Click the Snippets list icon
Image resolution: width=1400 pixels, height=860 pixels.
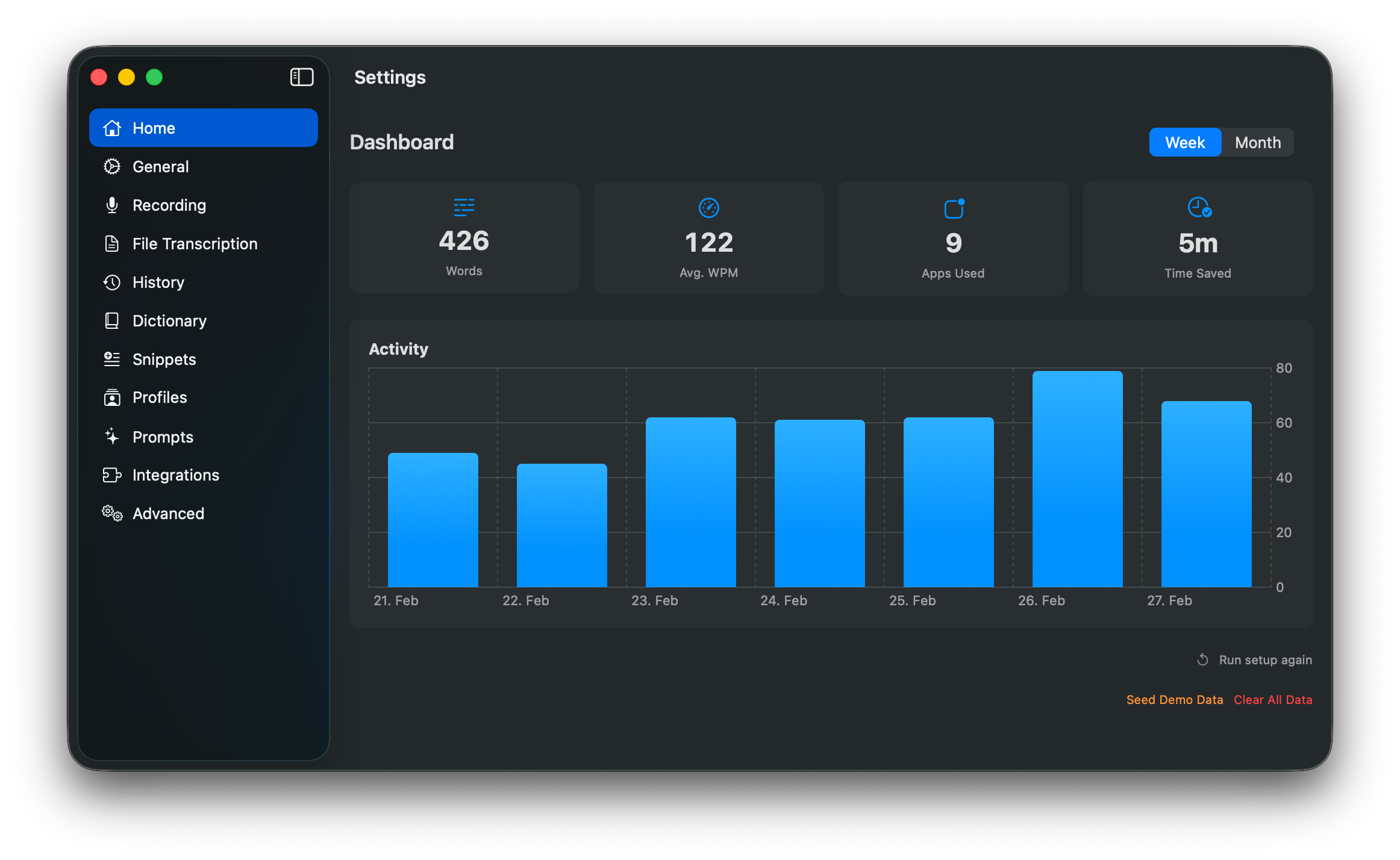point(112,360)
